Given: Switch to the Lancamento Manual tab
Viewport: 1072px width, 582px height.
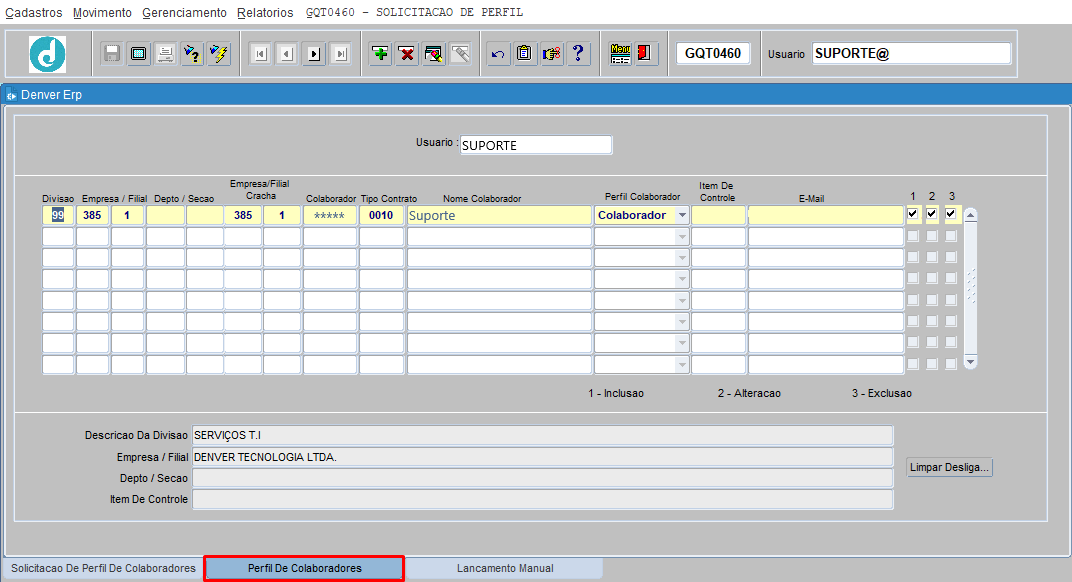Looking at the screenshot, I should coord(505,568).
